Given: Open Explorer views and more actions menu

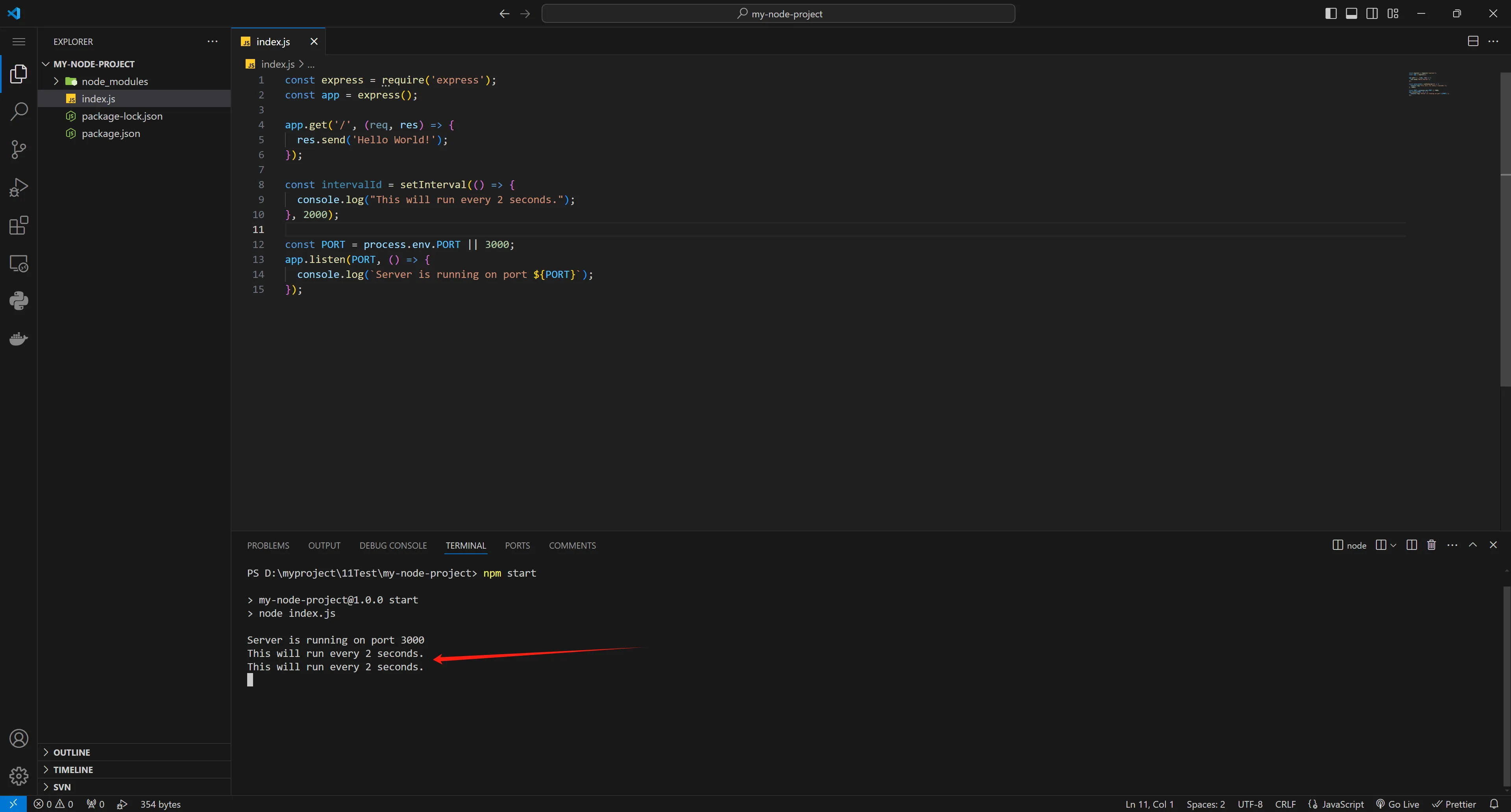Looking at the screenshot, I should coord(212,42).
